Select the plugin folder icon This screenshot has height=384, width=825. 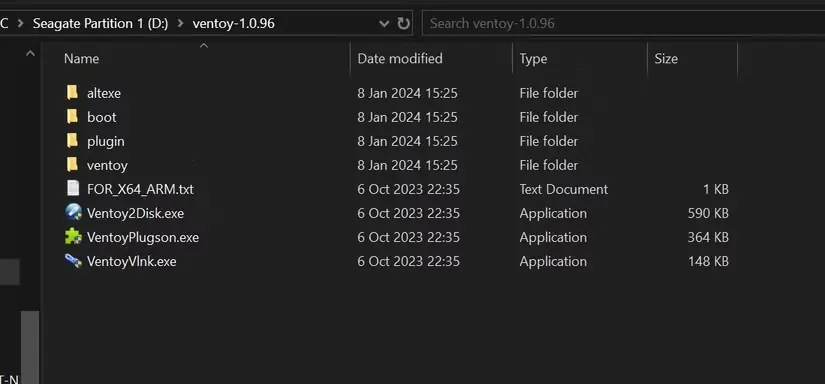point(72,141)
